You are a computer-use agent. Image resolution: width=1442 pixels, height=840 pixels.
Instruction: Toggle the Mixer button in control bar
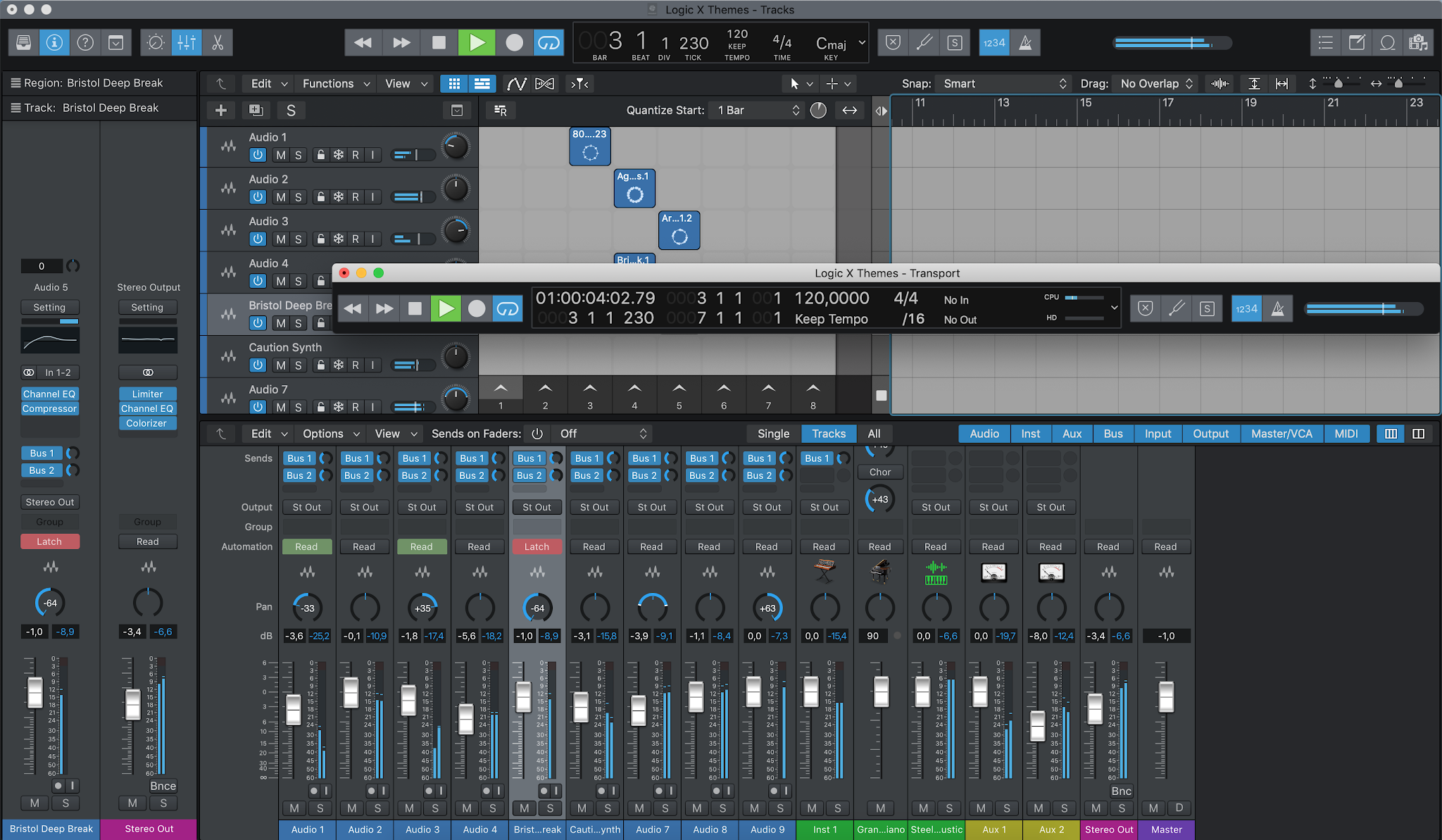pyautogui.click(x=187, y=43)
